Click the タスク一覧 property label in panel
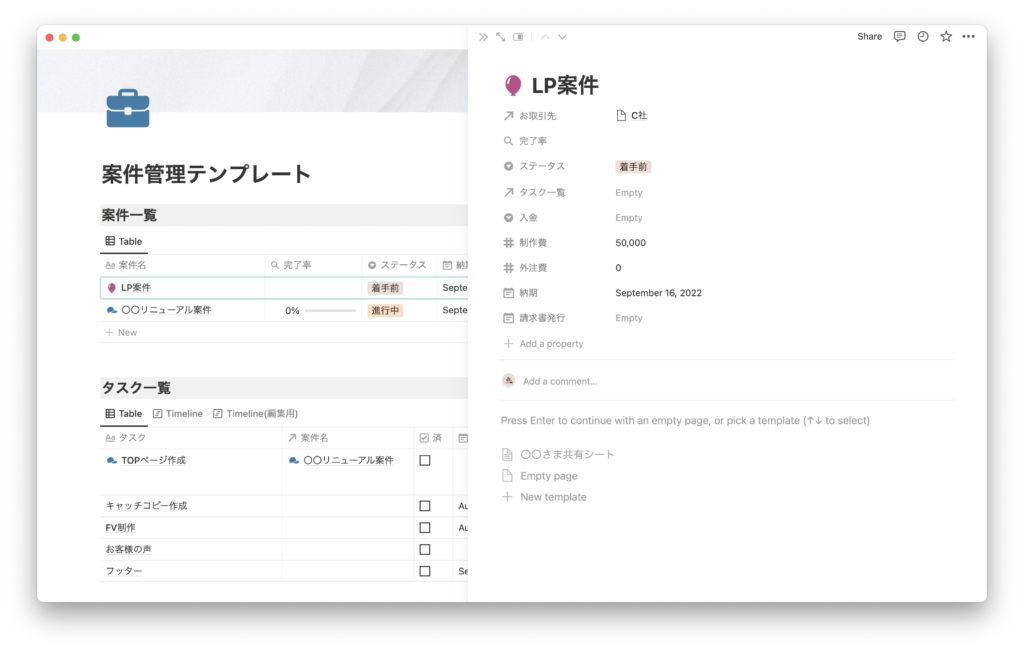The image size is (1024, 651). [x=542, y=193]
